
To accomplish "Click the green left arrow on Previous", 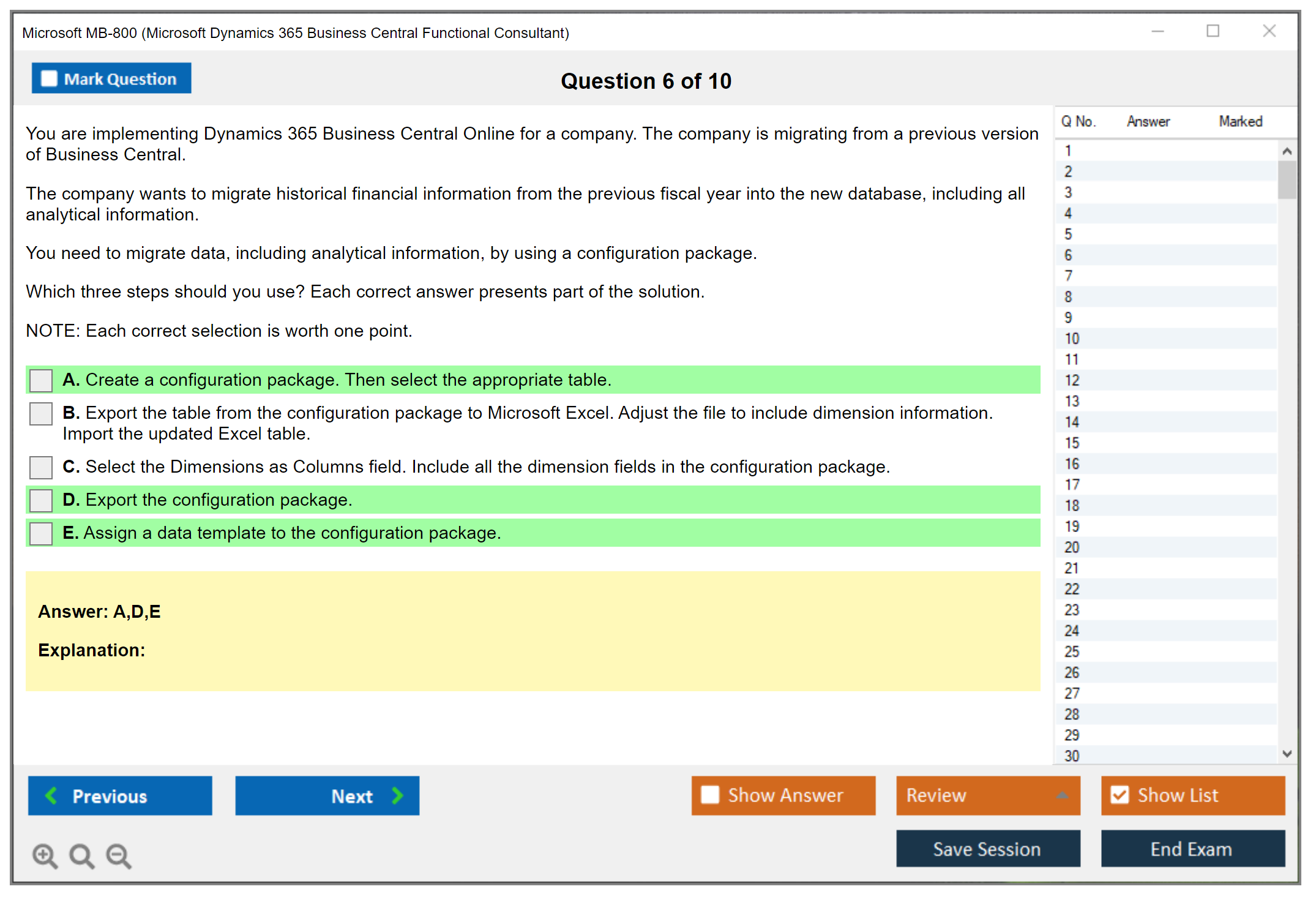I will tap(51, 795).
